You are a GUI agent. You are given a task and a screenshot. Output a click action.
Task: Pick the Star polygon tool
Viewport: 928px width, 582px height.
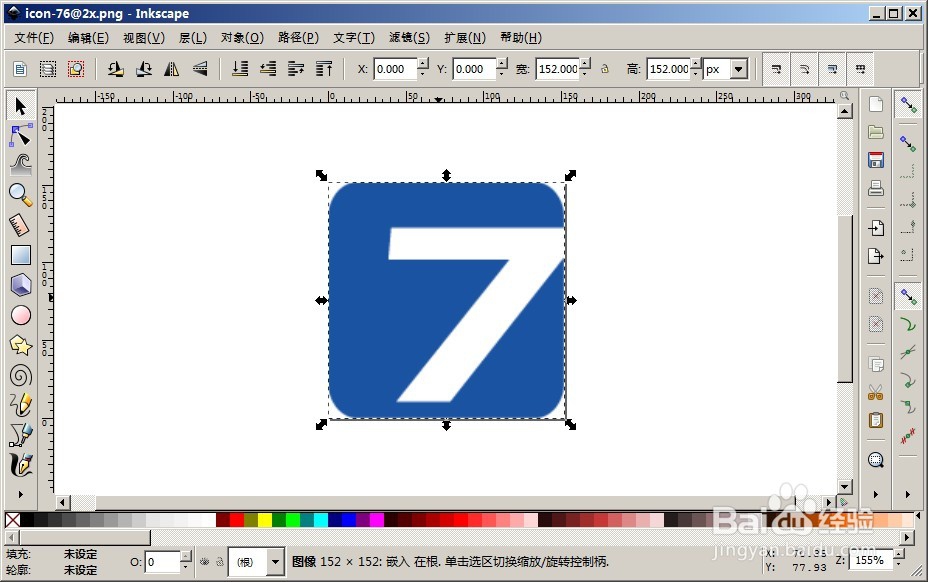pos(21,345)
